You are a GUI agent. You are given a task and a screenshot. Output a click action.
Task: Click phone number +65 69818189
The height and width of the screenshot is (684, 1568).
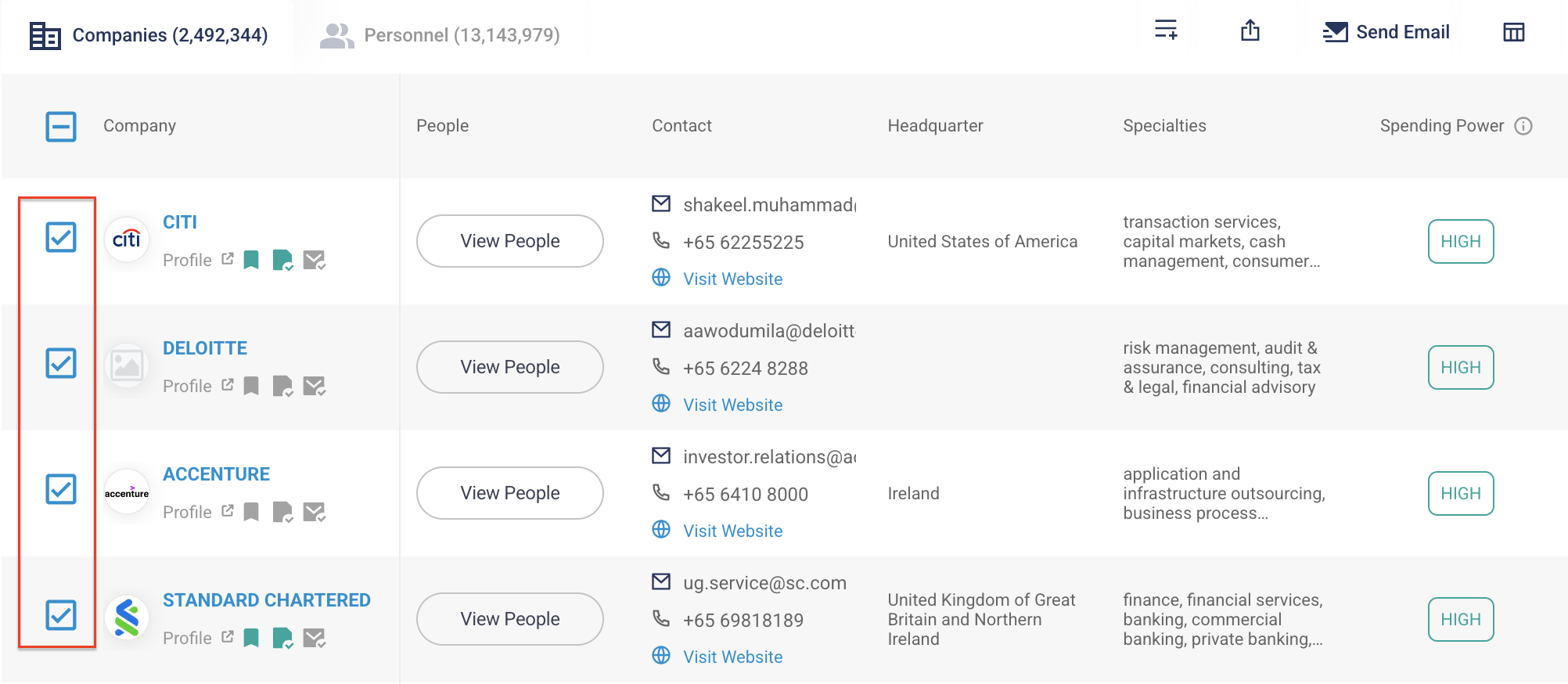click(743, 621)
